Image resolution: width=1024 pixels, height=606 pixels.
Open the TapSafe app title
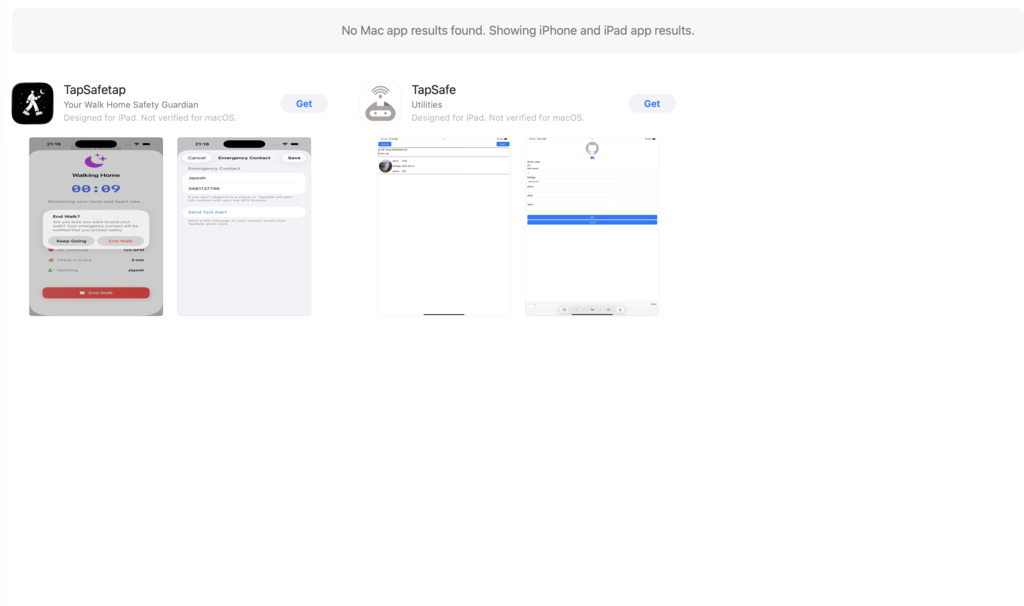tap(434, 89)
